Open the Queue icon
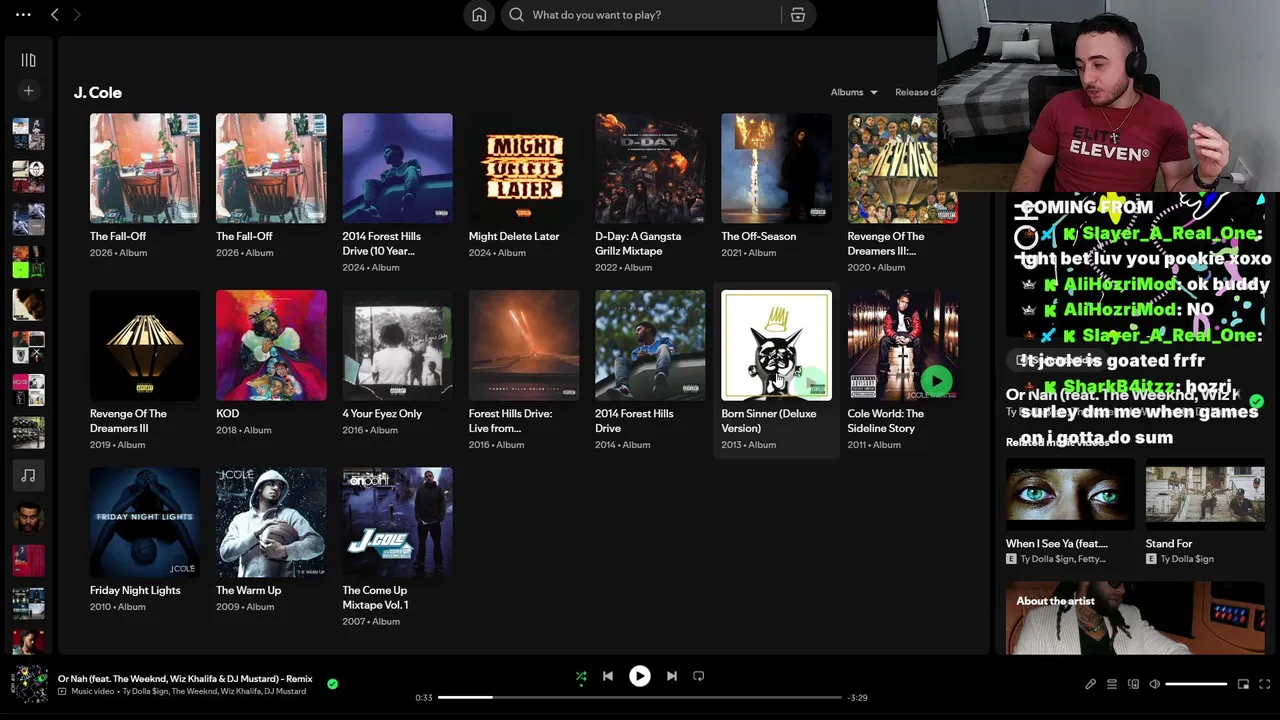The image size is (1280, 720). pos(1112,684)
